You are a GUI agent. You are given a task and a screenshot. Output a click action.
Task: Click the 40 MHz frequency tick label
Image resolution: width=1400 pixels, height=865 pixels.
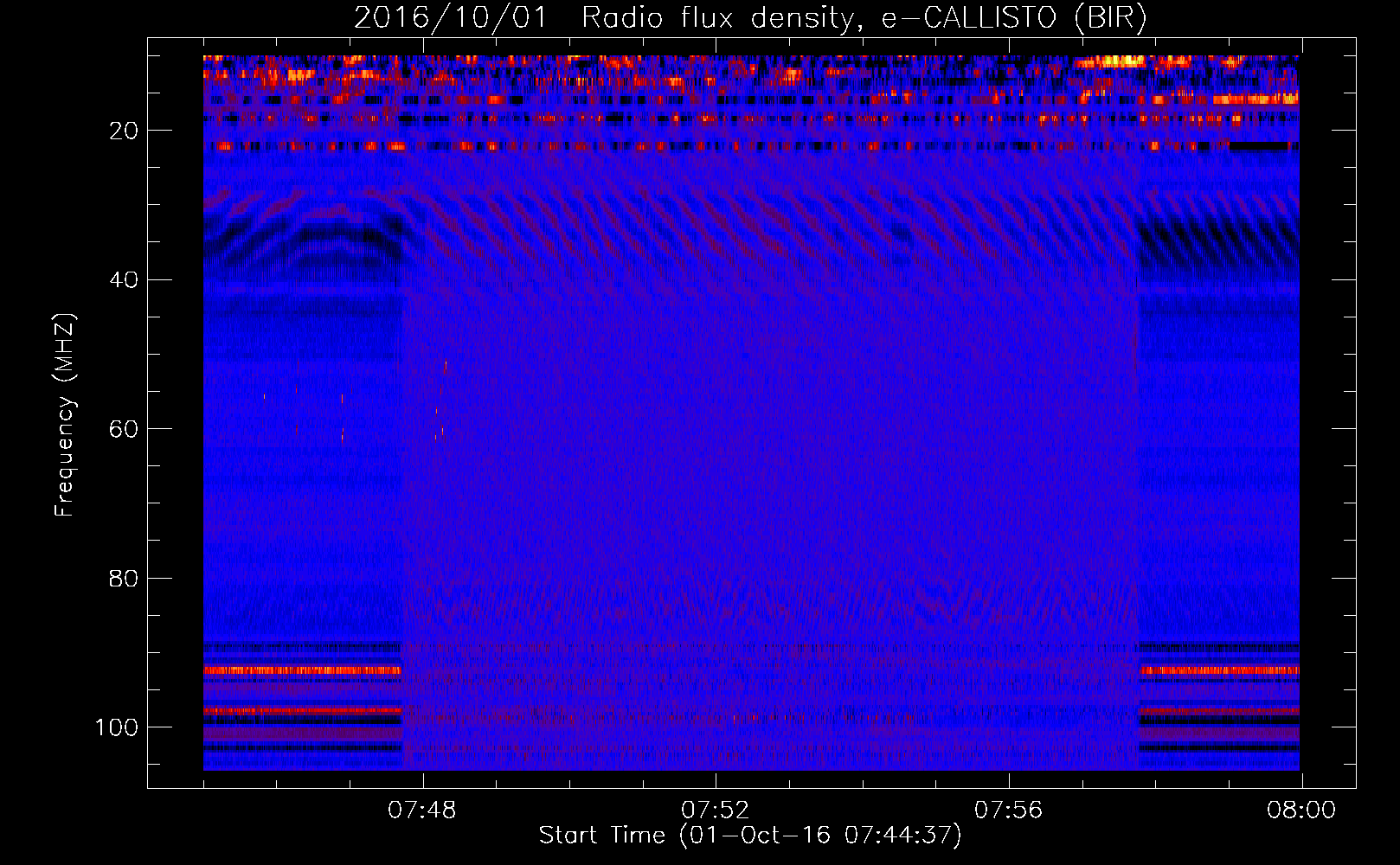coord(124,280)
